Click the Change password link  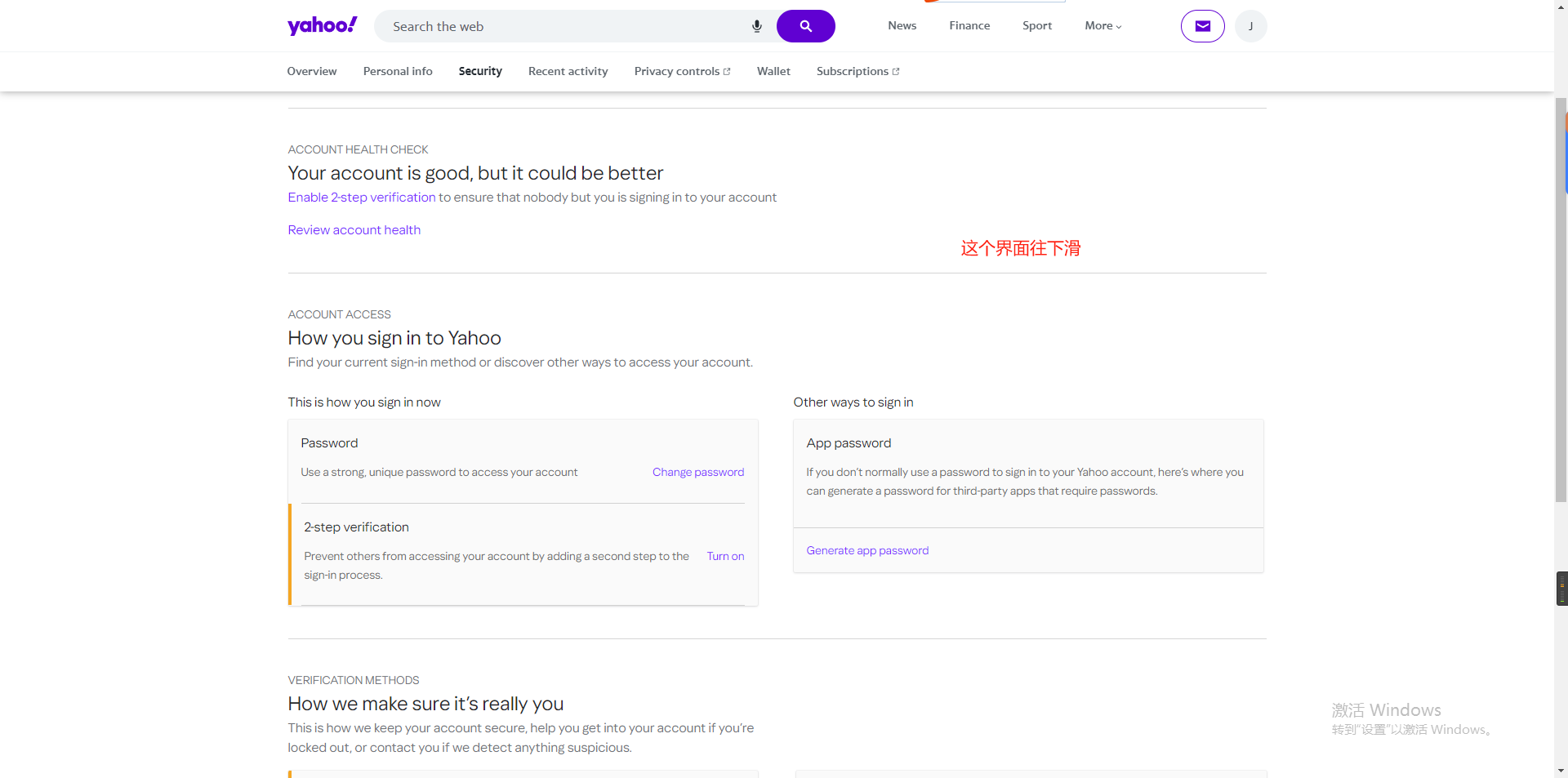point(698,472)
